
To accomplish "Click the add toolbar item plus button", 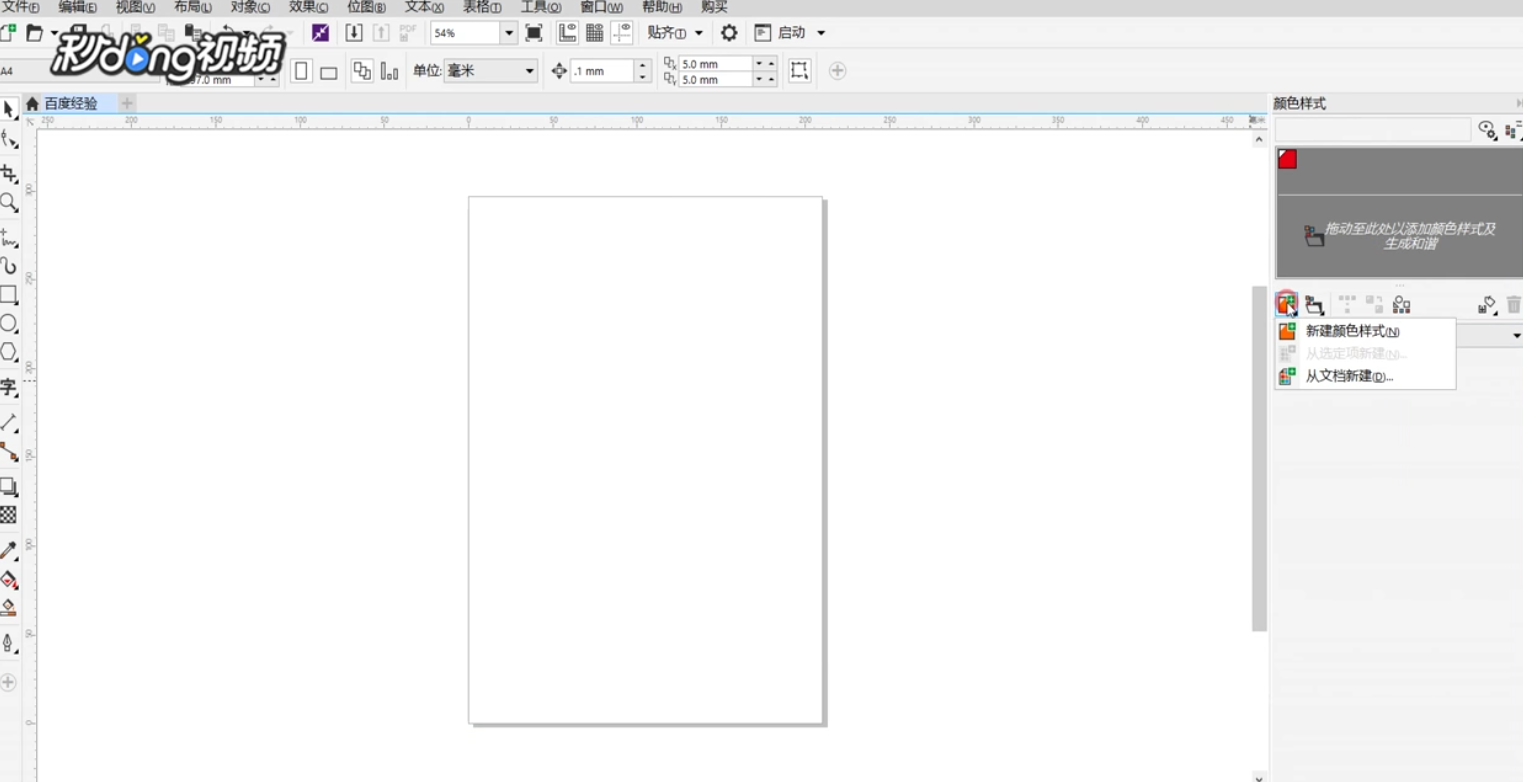I will (838, 71).
